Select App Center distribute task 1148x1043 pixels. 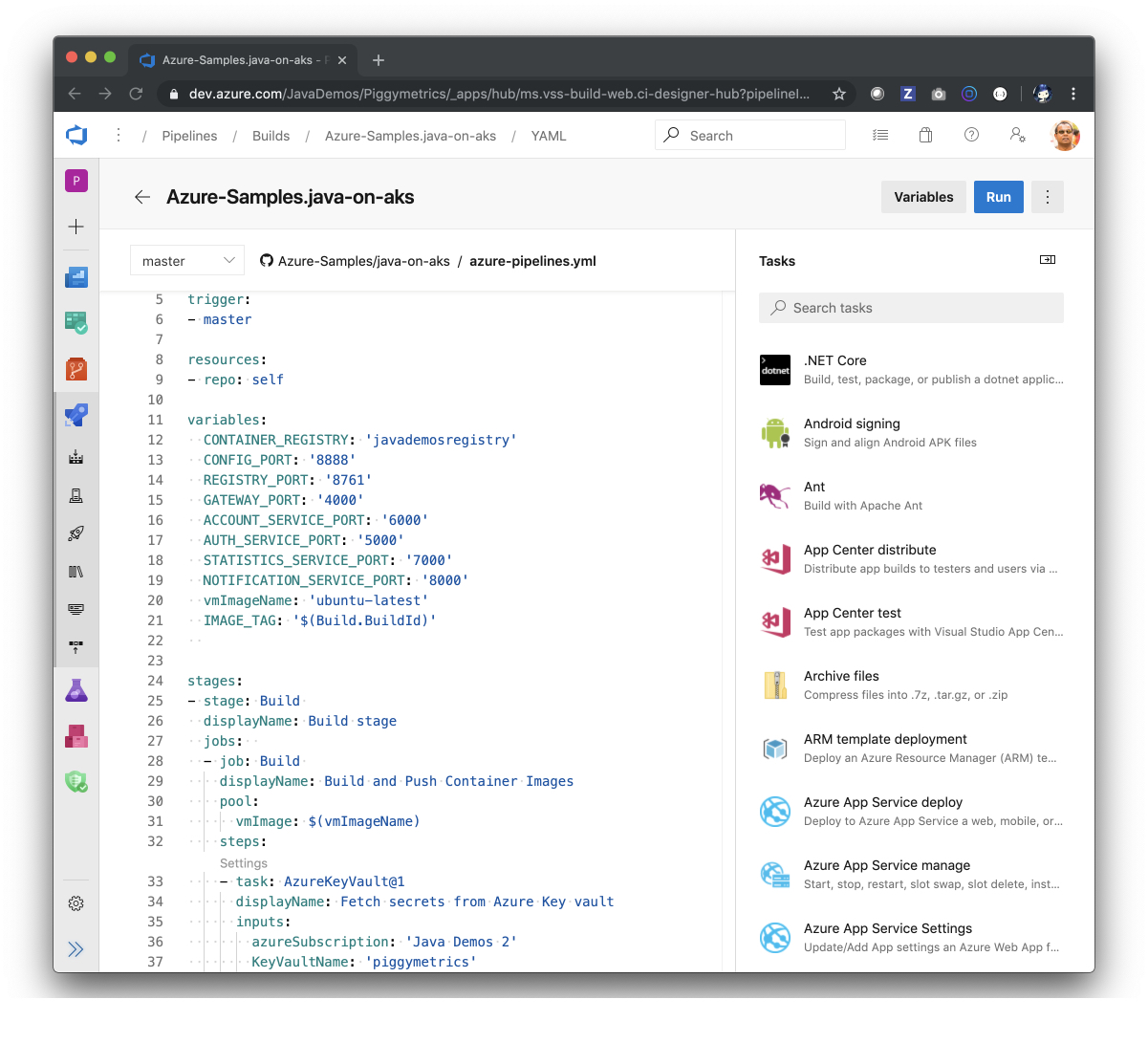point(911,559)
